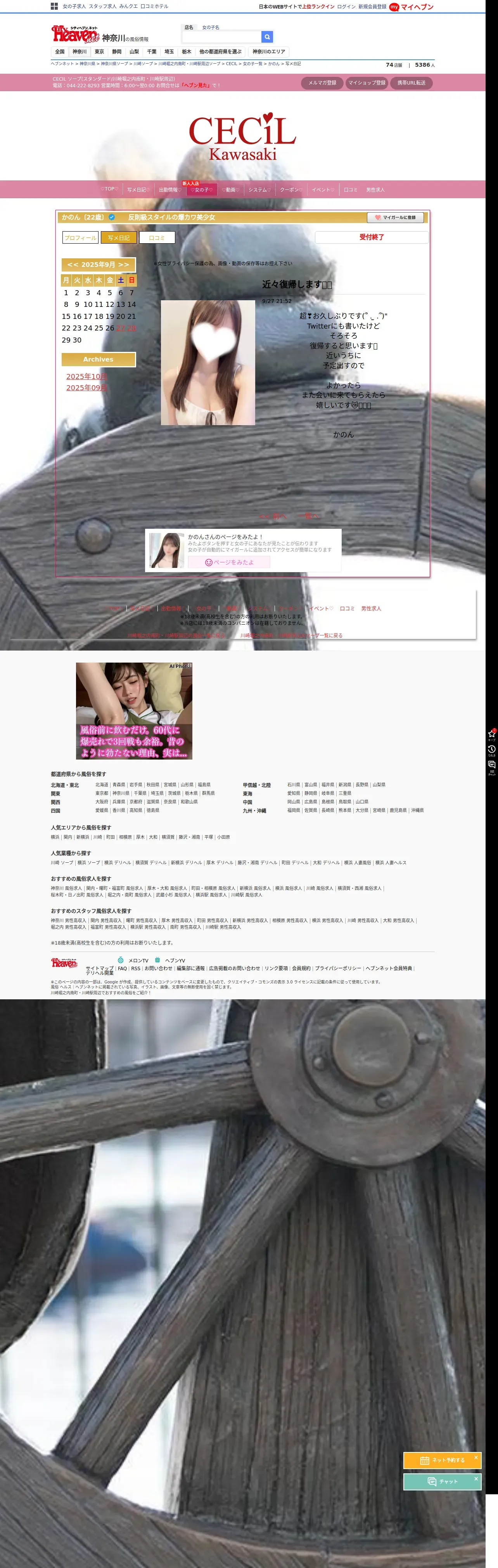Select calendar date 27

pyautogui.click(x=121, y=328)
